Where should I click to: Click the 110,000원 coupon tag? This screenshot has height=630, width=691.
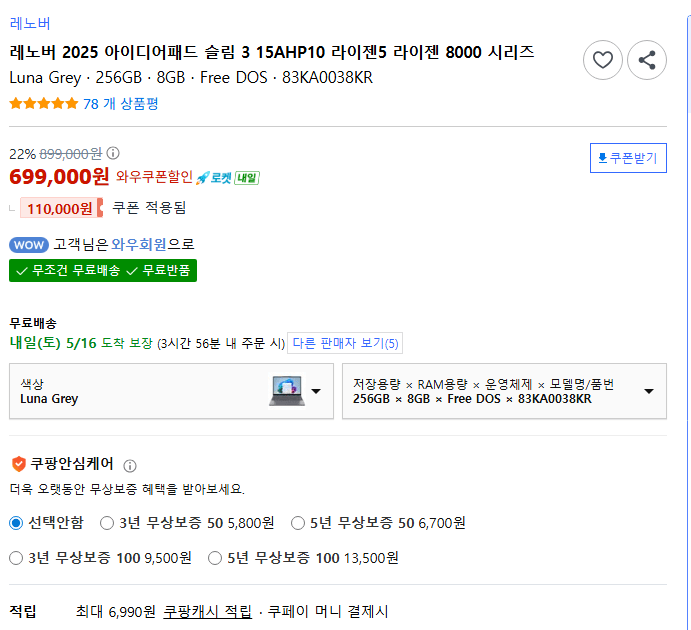(61, 208)
